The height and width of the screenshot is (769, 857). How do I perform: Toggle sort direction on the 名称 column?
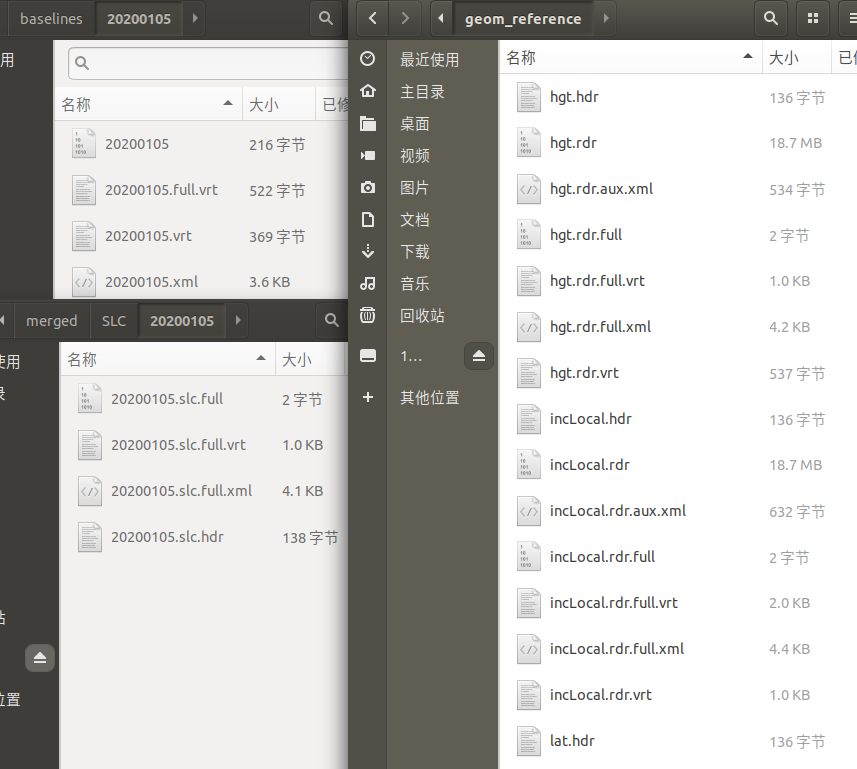[x=748, y=58]
